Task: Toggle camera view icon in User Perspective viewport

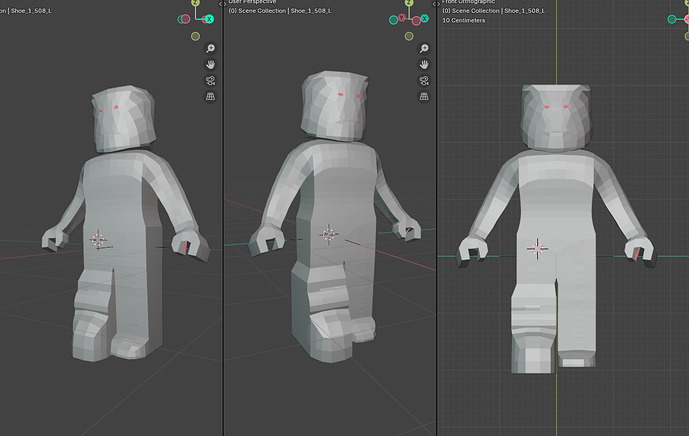Action: (x=424, y=80)
